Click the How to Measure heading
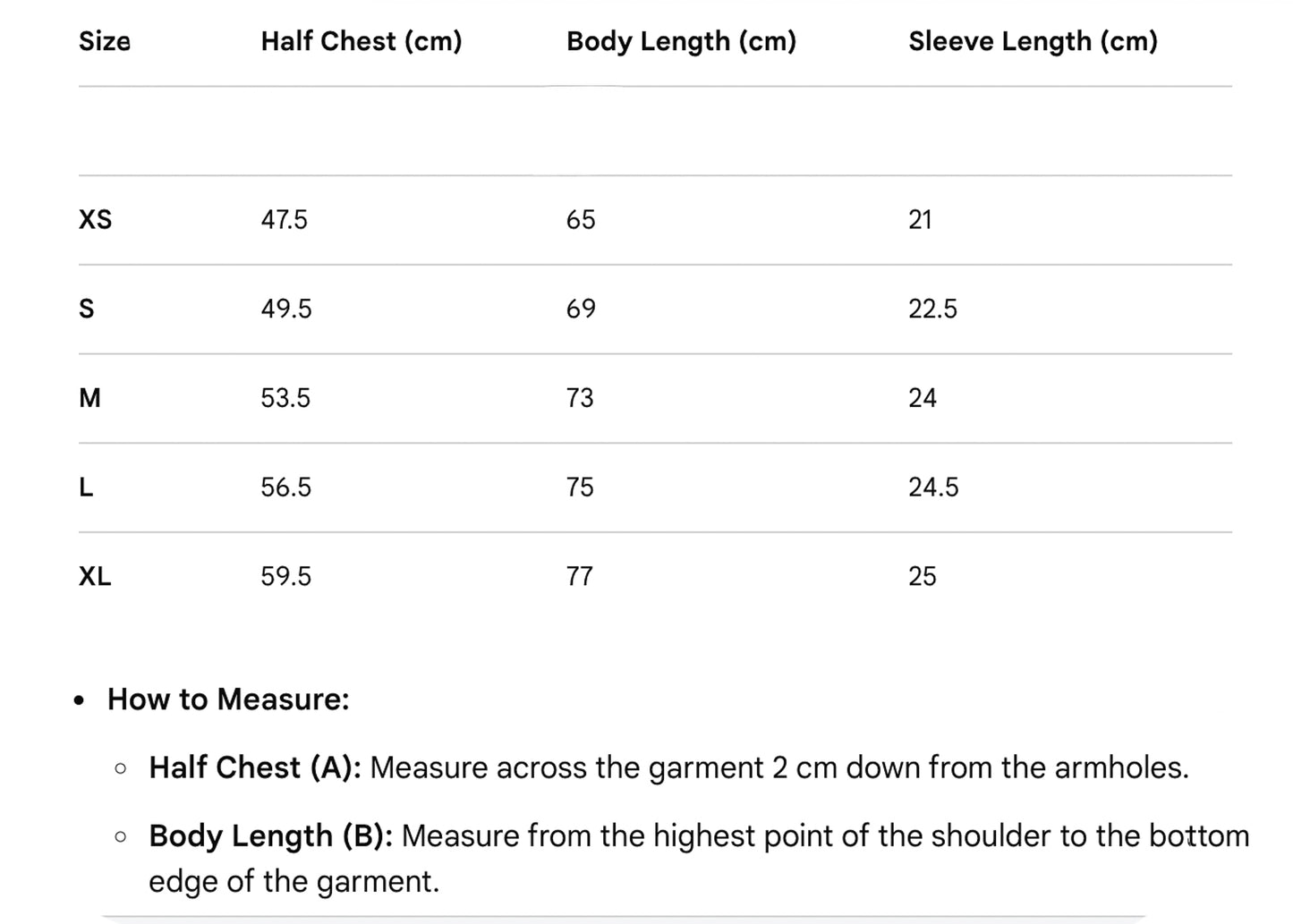The image size is (1293, 924). pos(228,699)
